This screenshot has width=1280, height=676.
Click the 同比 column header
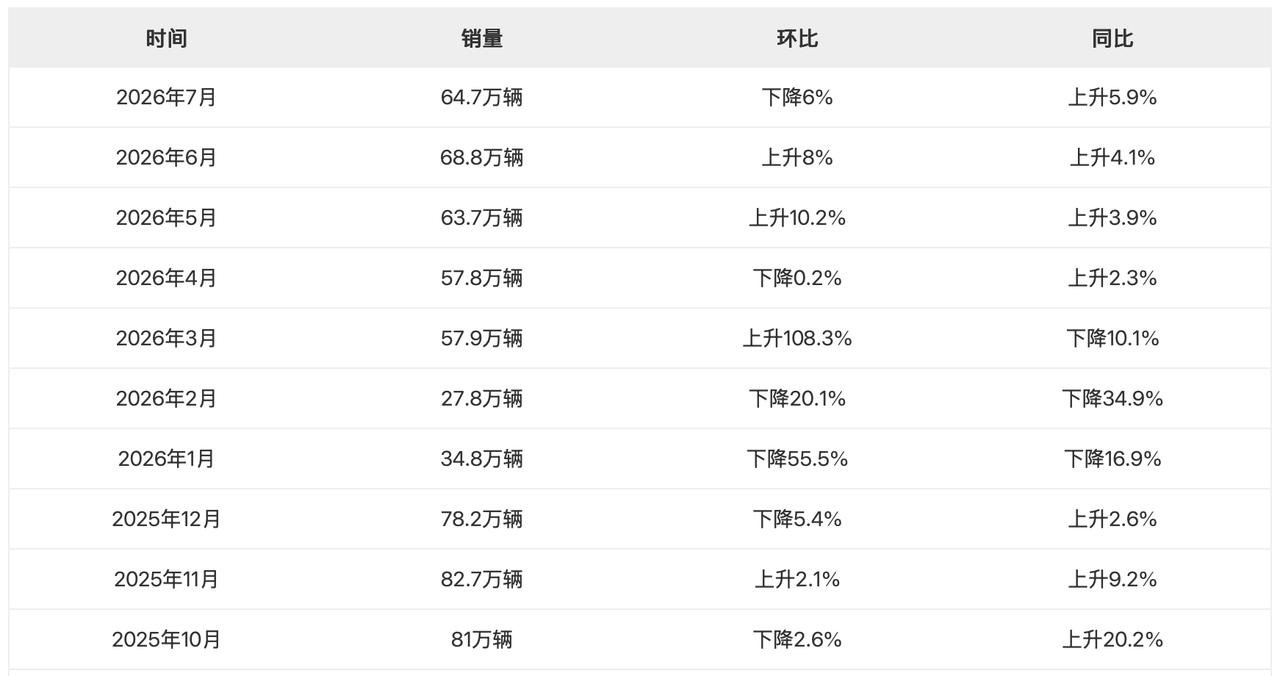click(x=1113, y=38)
